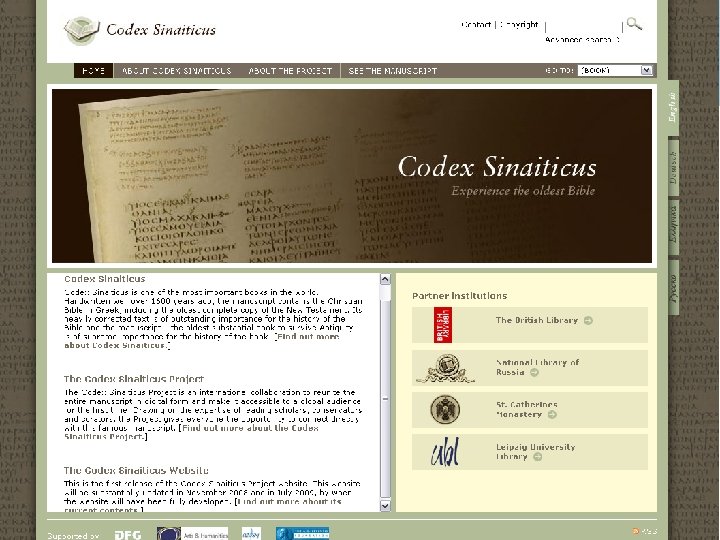Open the Contact link in the header
This screenshot has height=540, width=720.
(476, 25)
